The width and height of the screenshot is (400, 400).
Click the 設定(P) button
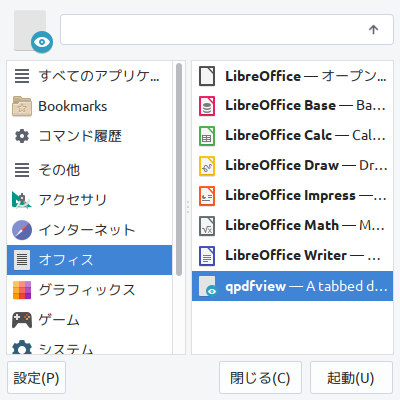point(36,378)
